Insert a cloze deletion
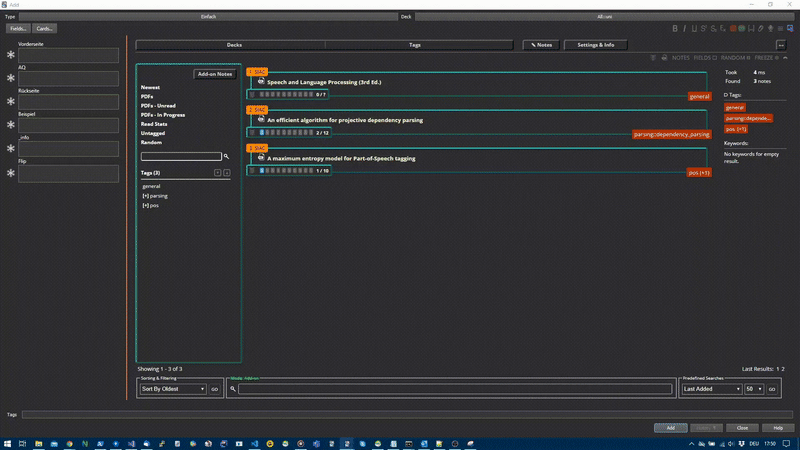This screenshot has height=450, width=800. point(752,29)
